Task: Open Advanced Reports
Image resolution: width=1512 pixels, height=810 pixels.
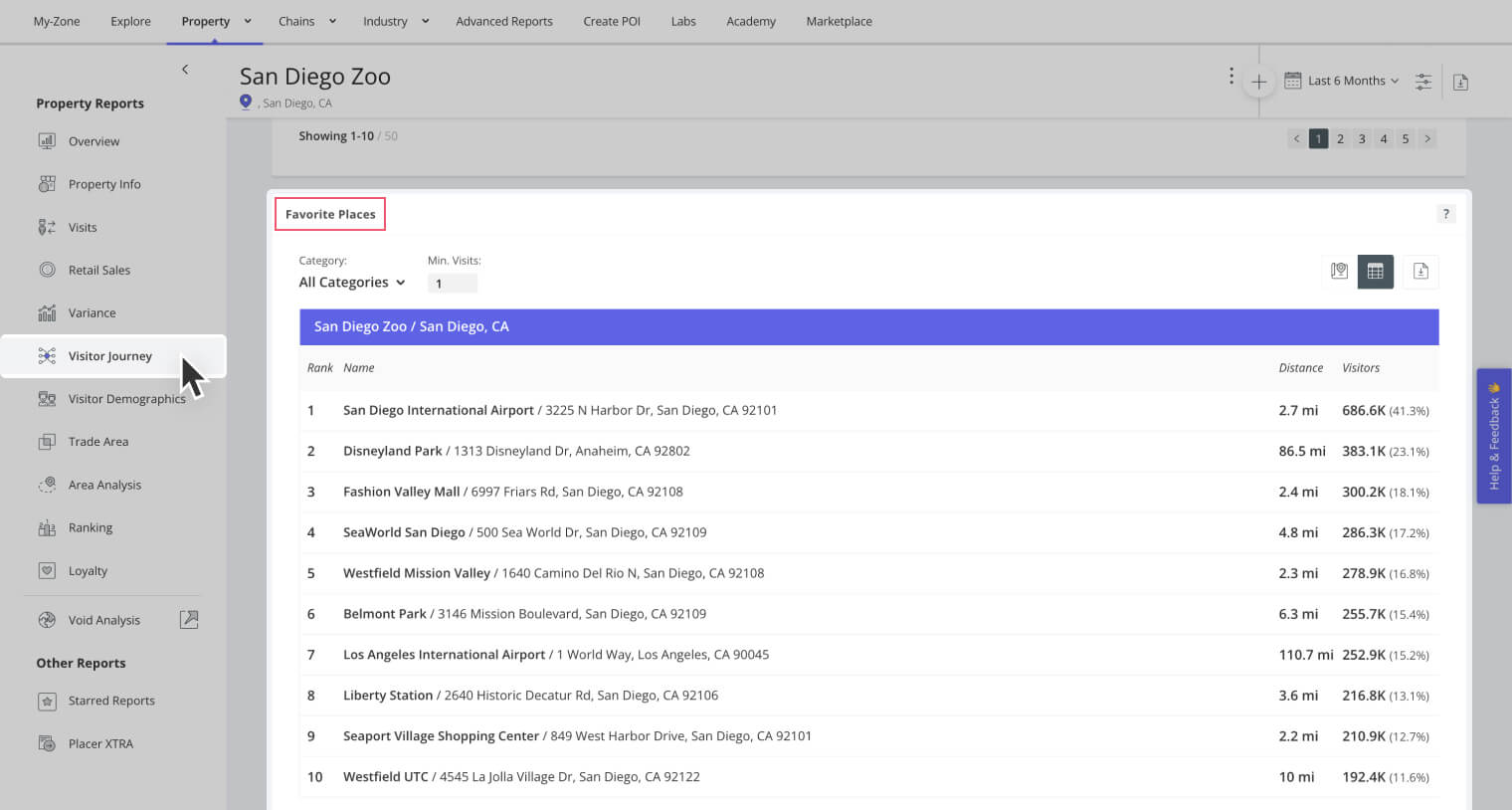Action: tap(503, 21)
